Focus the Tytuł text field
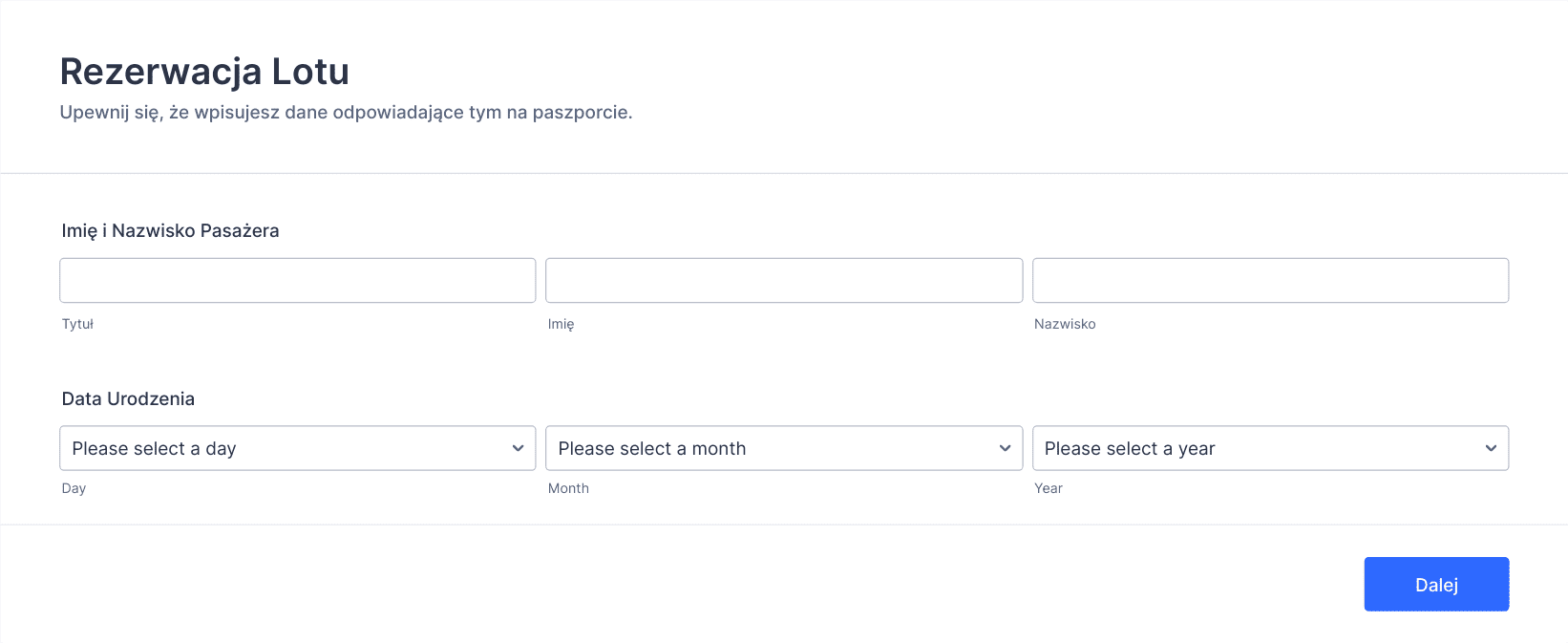 (x=297, y=280)
